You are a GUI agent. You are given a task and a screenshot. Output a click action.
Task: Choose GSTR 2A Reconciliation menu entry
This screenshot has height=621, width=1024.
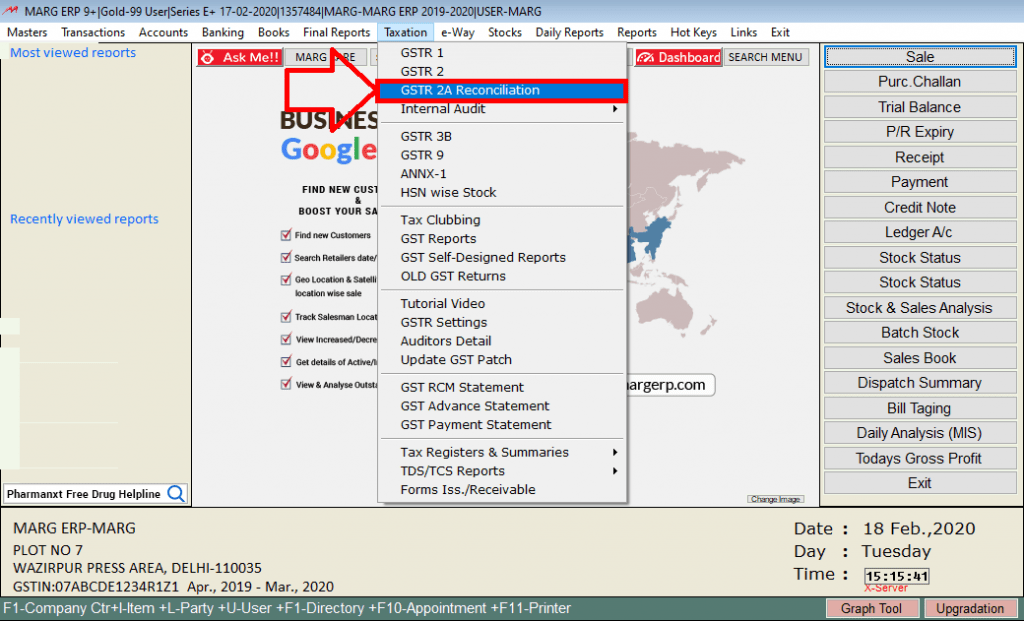click(x=502, y=90)
